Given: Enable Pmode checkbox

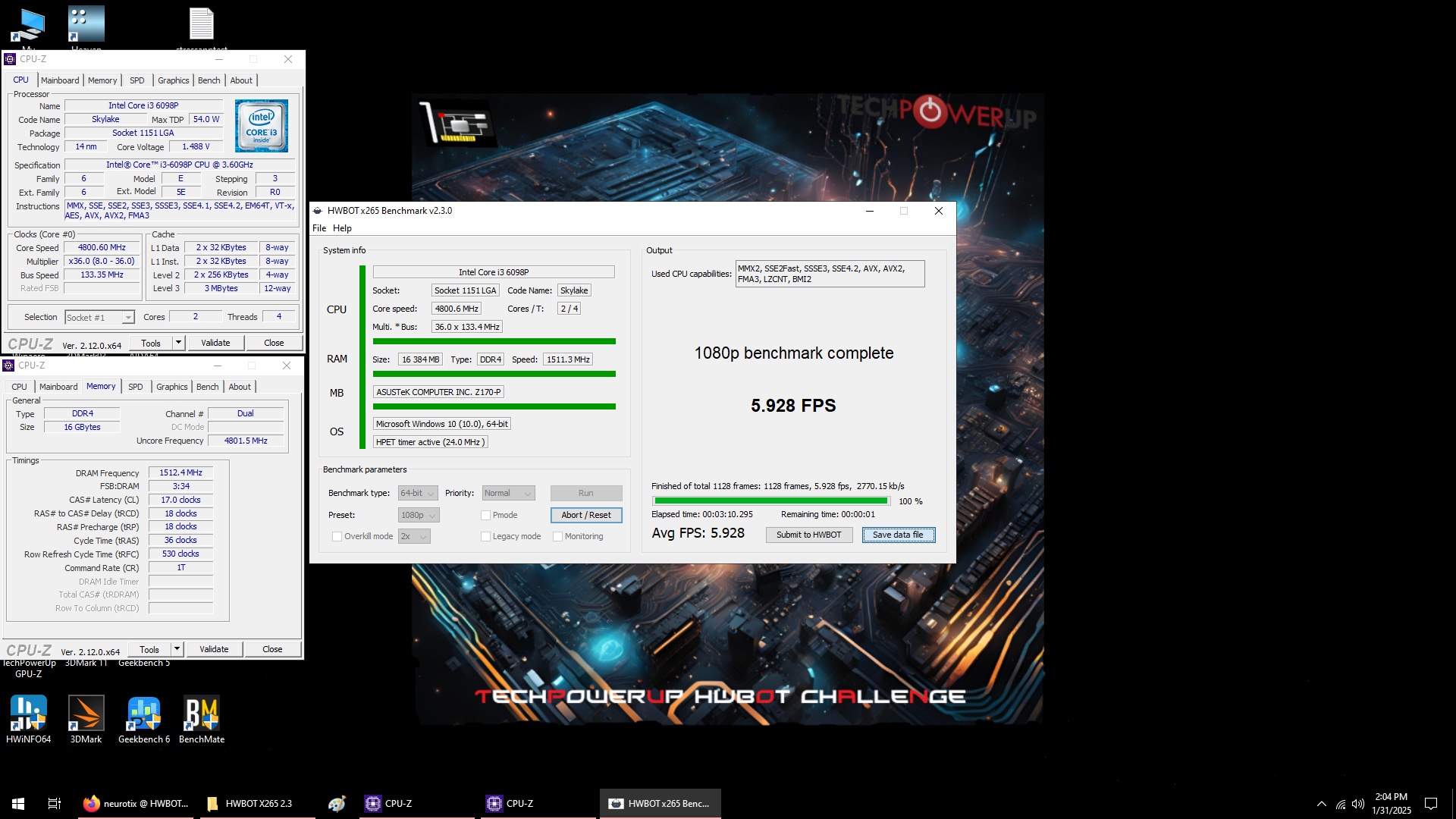Looking at the screenshot, I should (485, 515).
